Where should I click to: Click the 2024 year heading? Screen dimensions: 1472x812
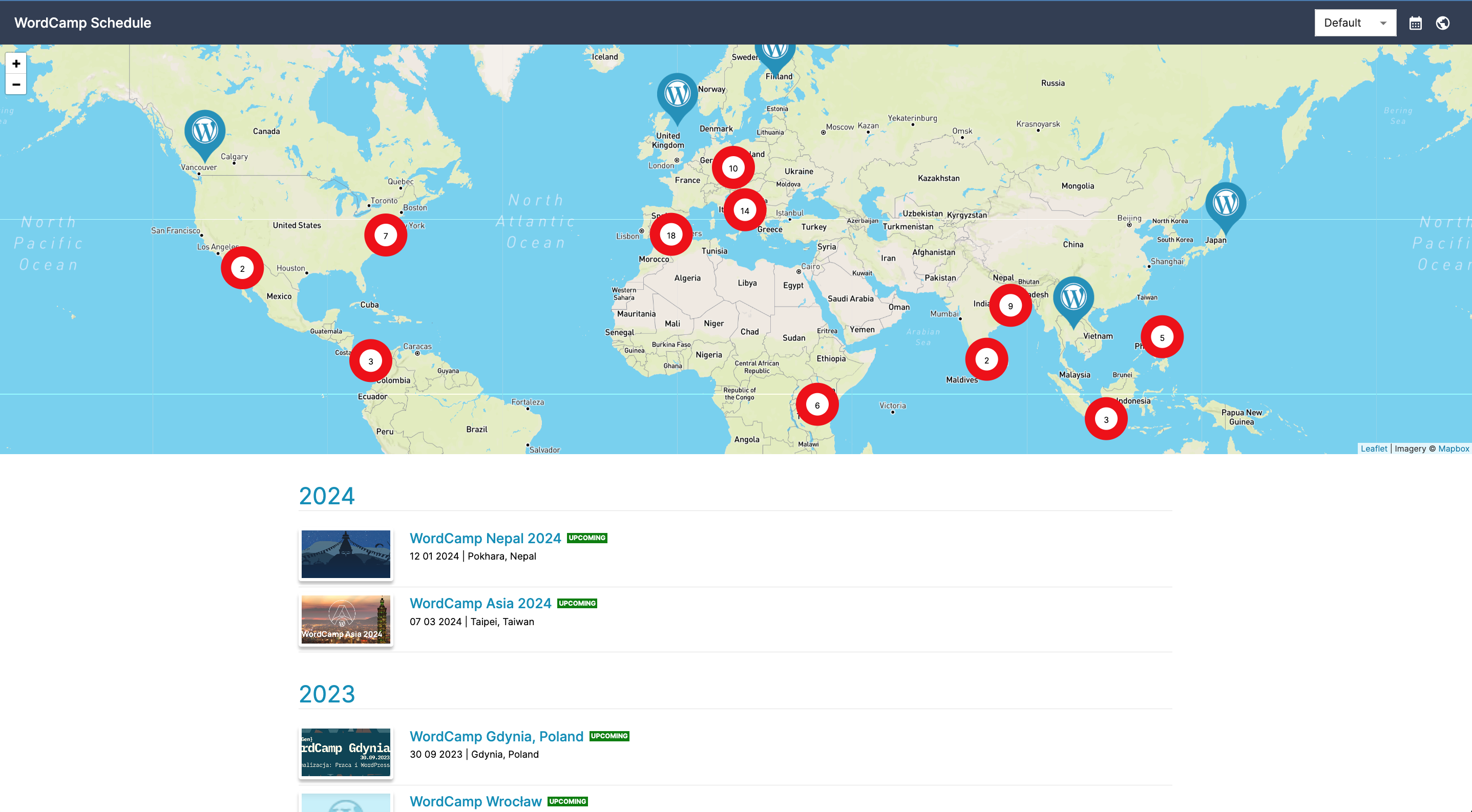click(327, 496)
